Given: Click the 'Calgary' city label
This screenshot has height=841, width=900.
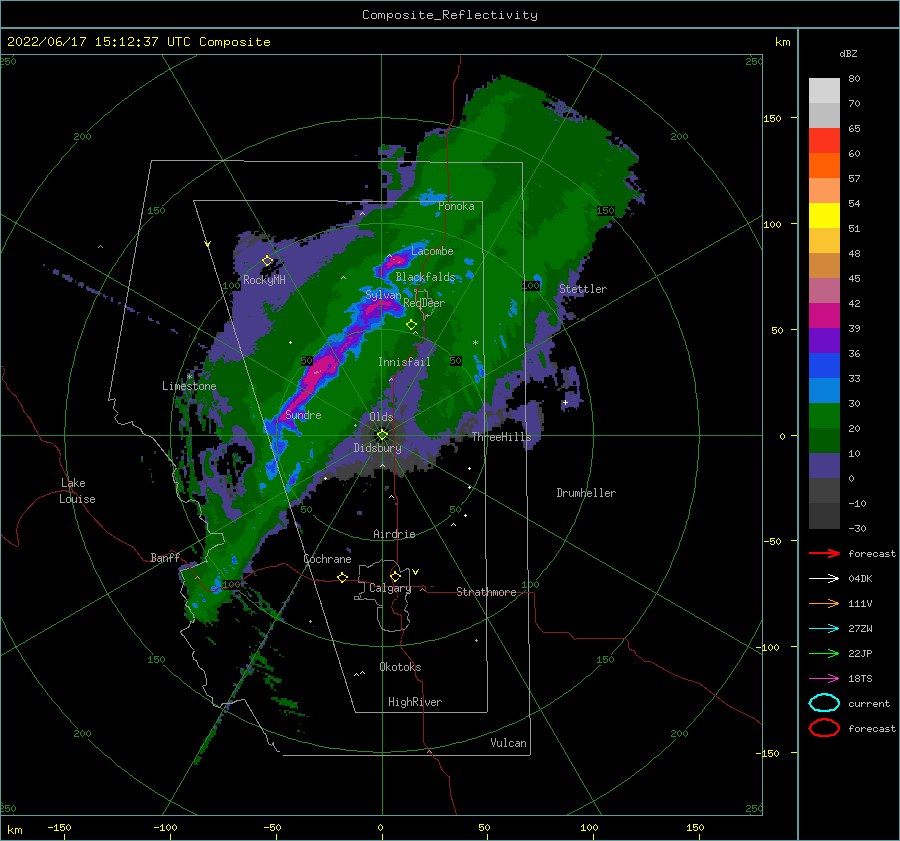Looking at the screenshot, I should tap(390, 588).
